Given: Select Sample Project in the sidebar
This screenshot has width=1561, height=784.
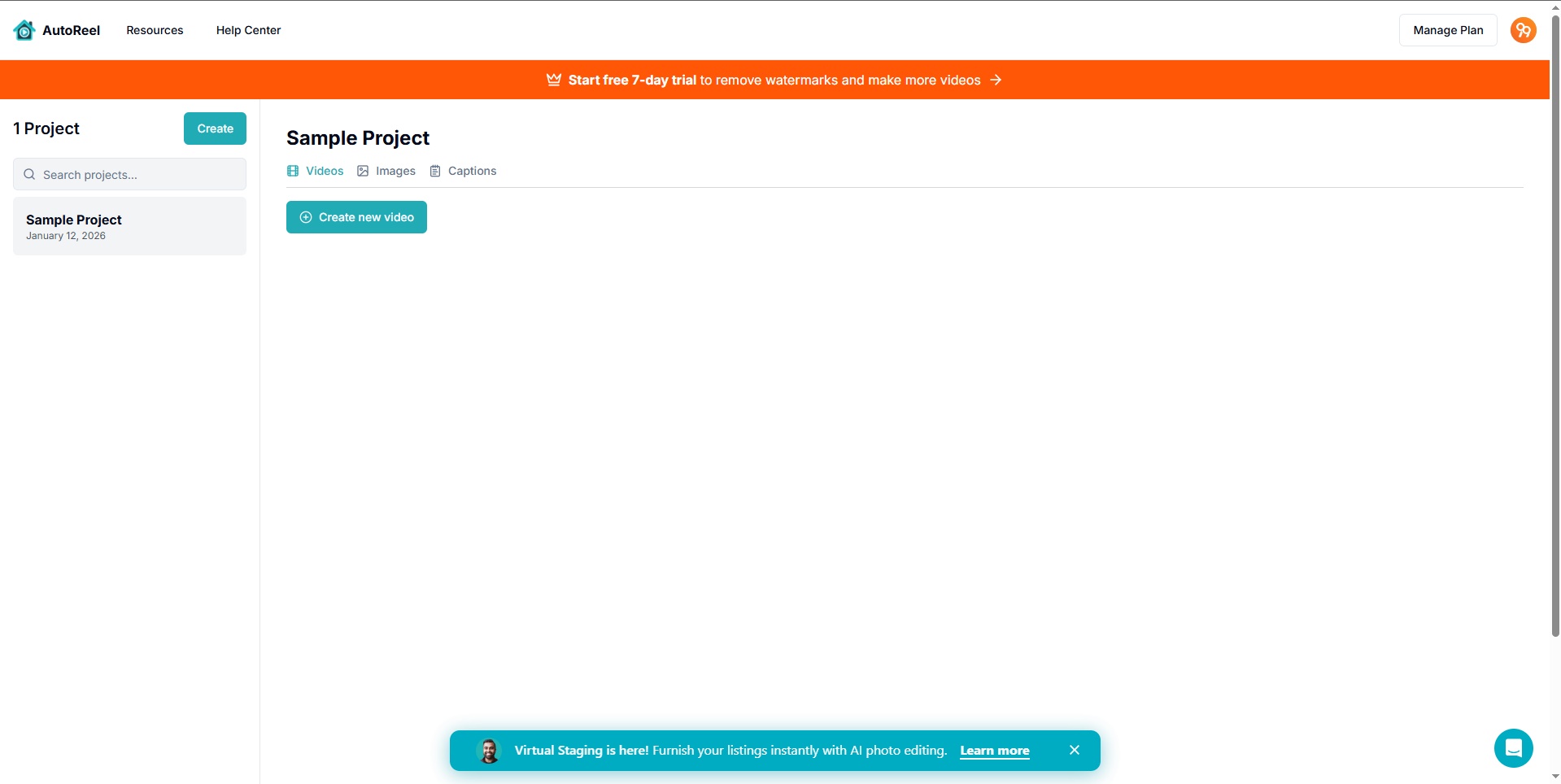Looking at the screenshot, I should 129,226.
